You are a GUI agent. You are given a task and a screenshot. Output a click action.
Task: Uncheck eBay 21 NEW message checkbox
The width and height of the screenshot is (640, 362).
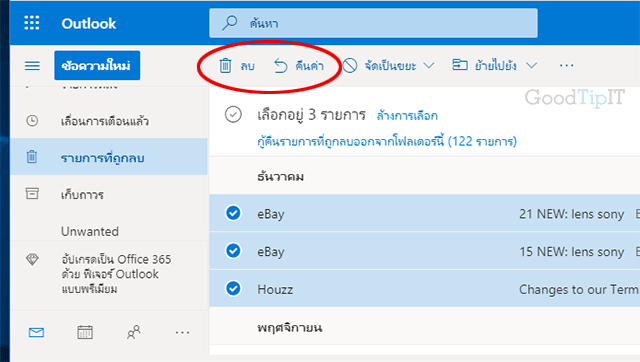233,213
